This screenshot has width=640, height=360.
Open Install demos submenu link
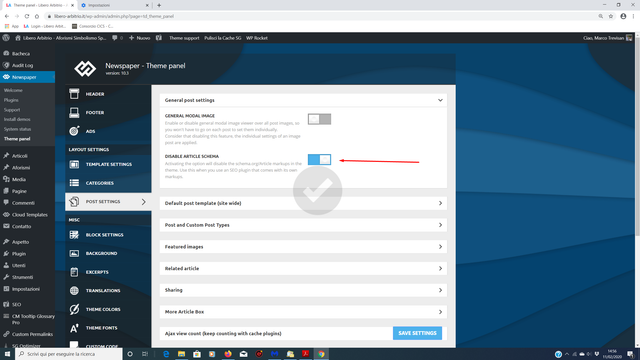pos(17,119)
